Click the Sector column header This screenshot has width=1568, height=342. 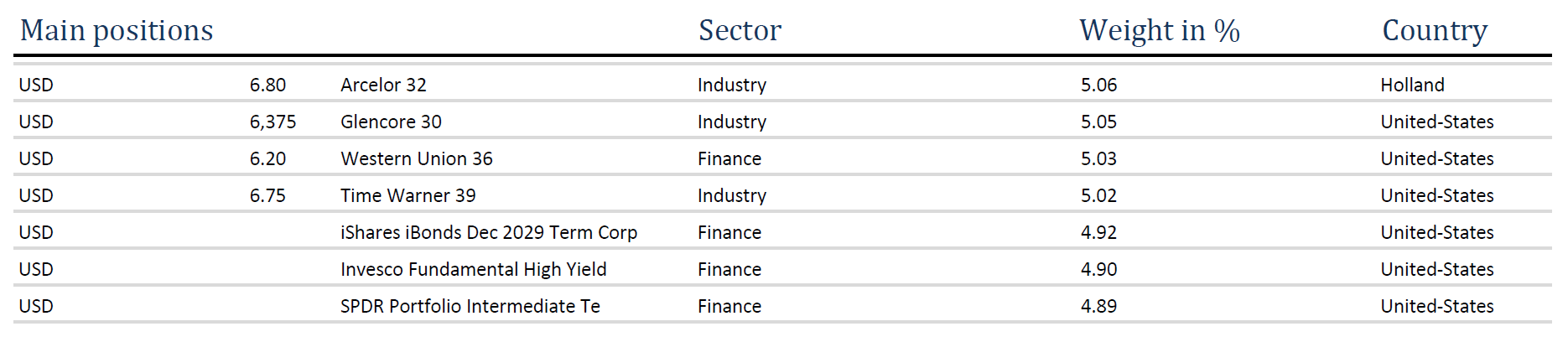pyautogui.click(x=740, y=30)
